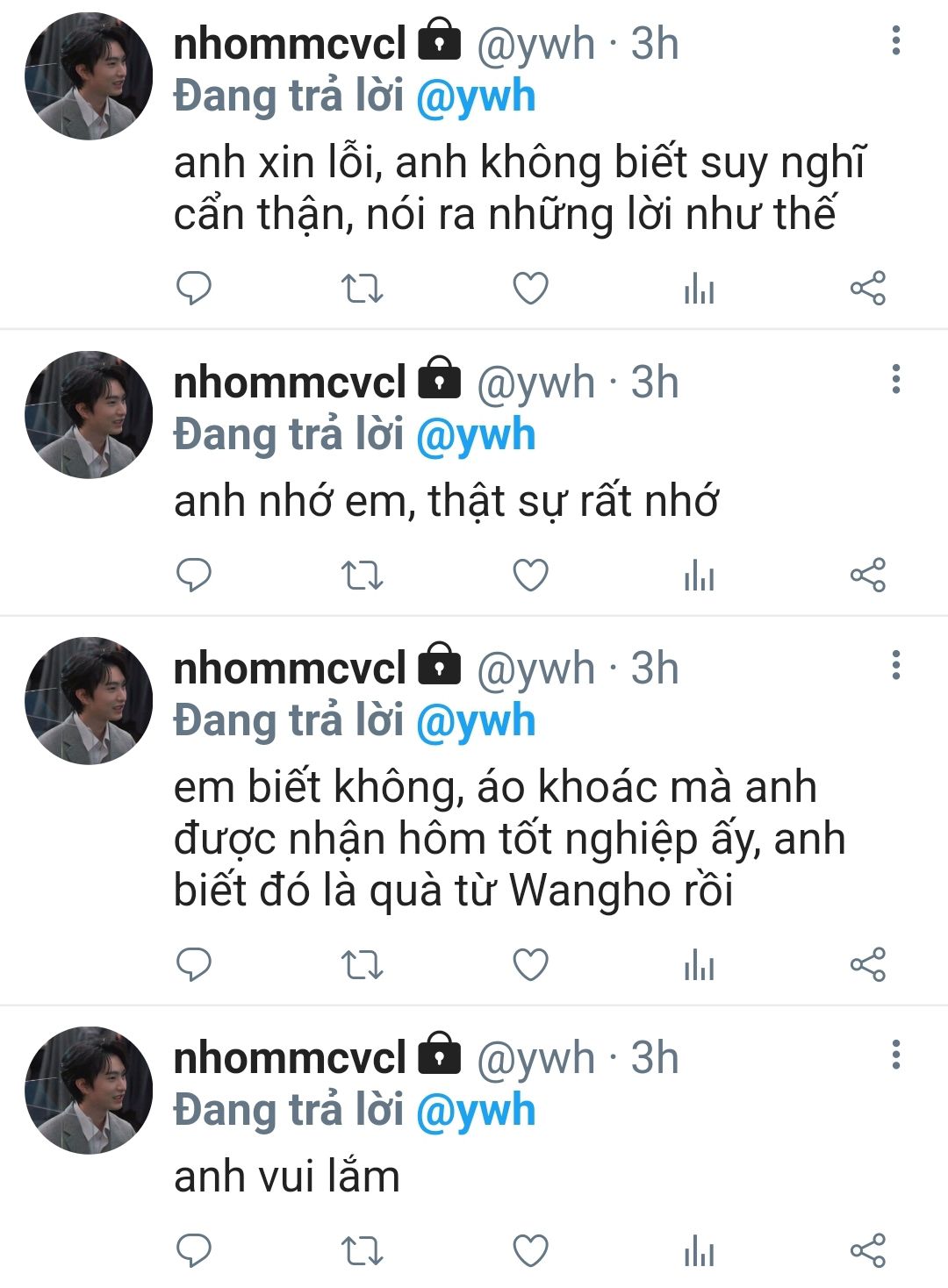Screen dimensions: 948x1288
Task: Reply to the 'anh vui lắm' tweet
Action: (x=194, y=1250)
